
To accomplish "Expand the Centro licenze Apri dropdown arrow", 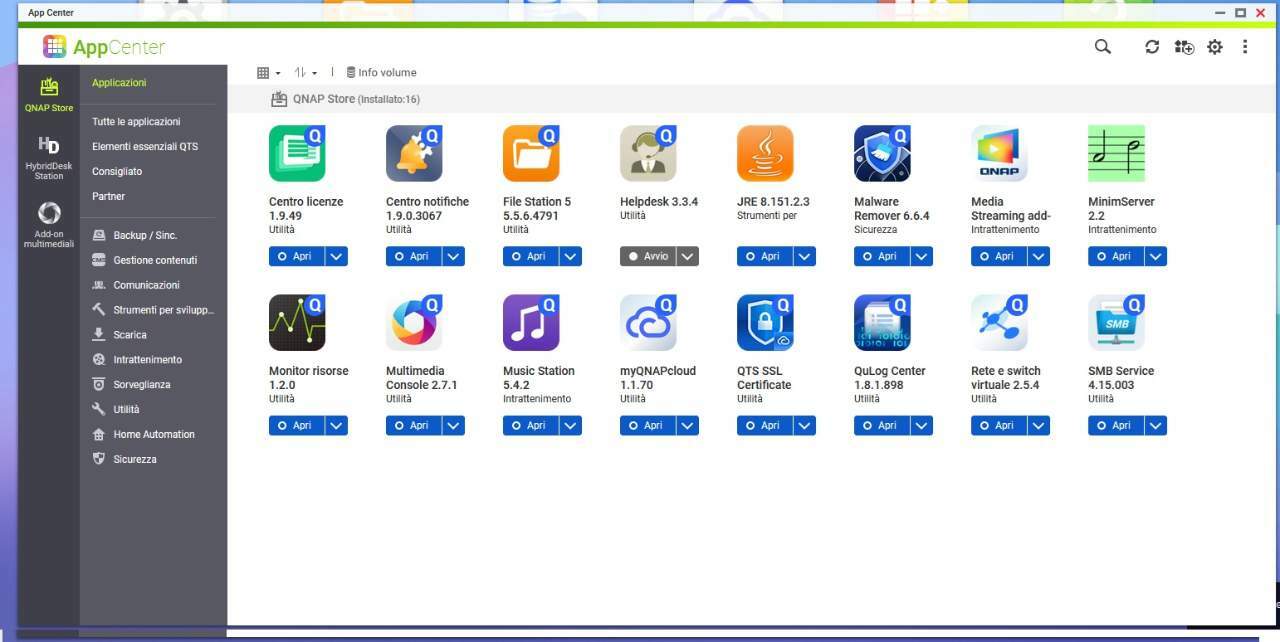I will [x=337, y=257].
